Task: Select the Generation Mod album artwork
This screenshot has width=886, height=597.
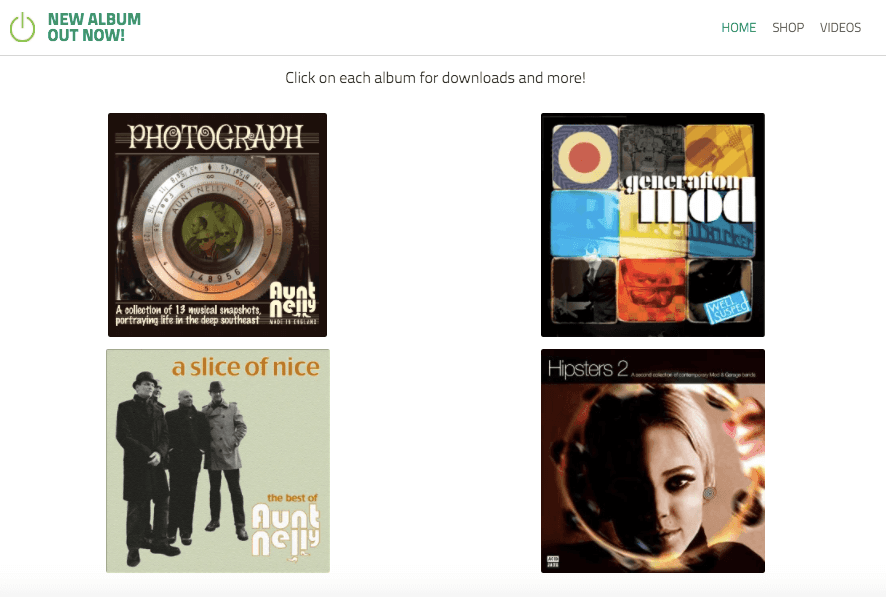Action: point(652,223)
